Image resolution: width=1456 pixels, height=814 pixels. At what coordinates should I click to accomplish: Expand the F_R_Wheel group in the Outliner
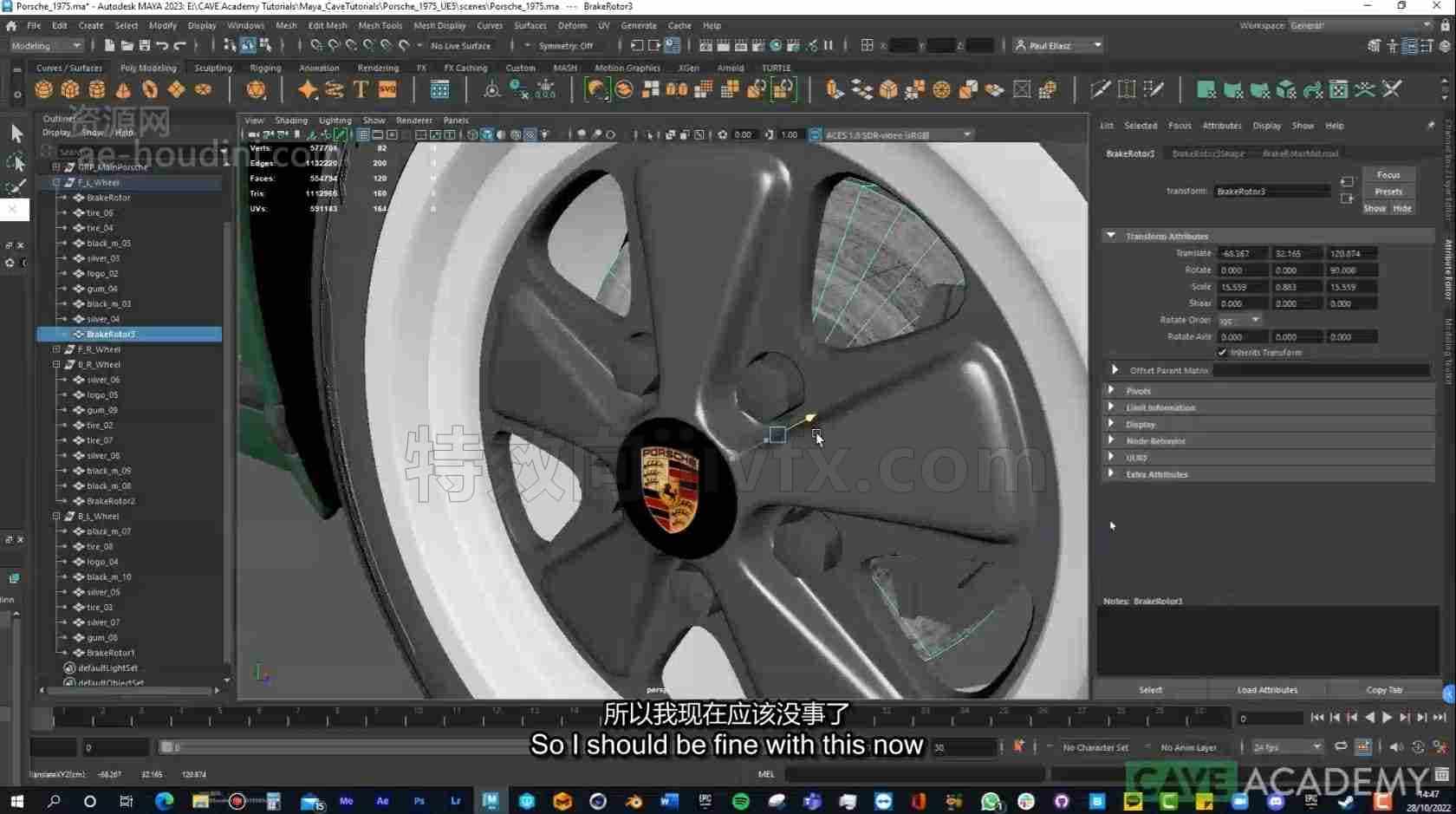[56, 349]
